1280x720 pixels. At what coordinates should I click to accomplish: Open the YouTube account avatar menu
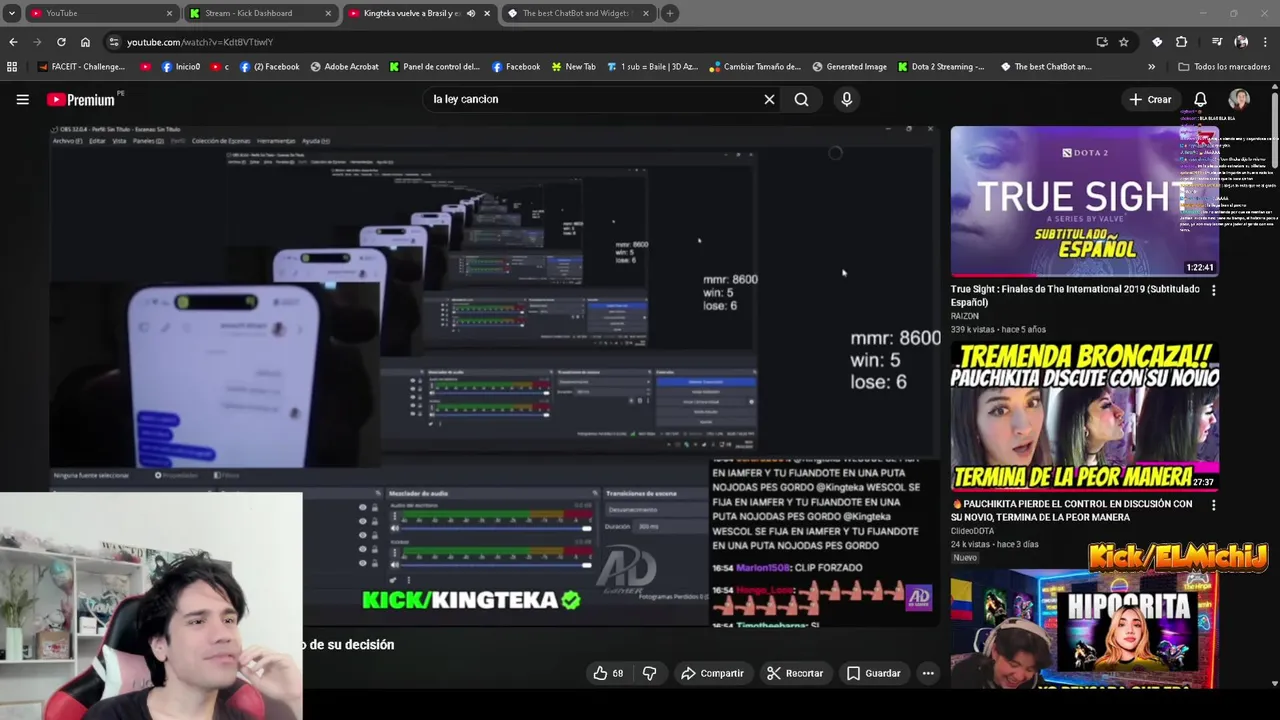pos(1239,99)
